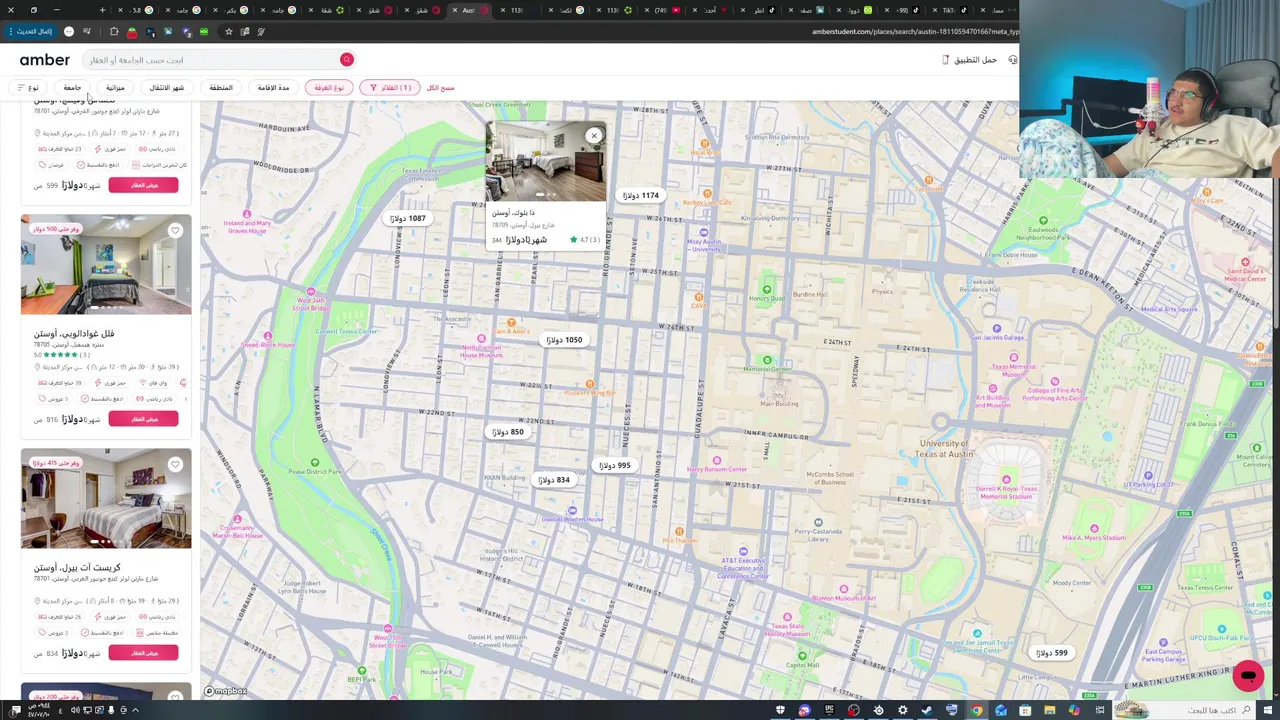Click the Pease District Park marker
The height and width of the screenshot is (720, 1280).
tap(314, 464)
